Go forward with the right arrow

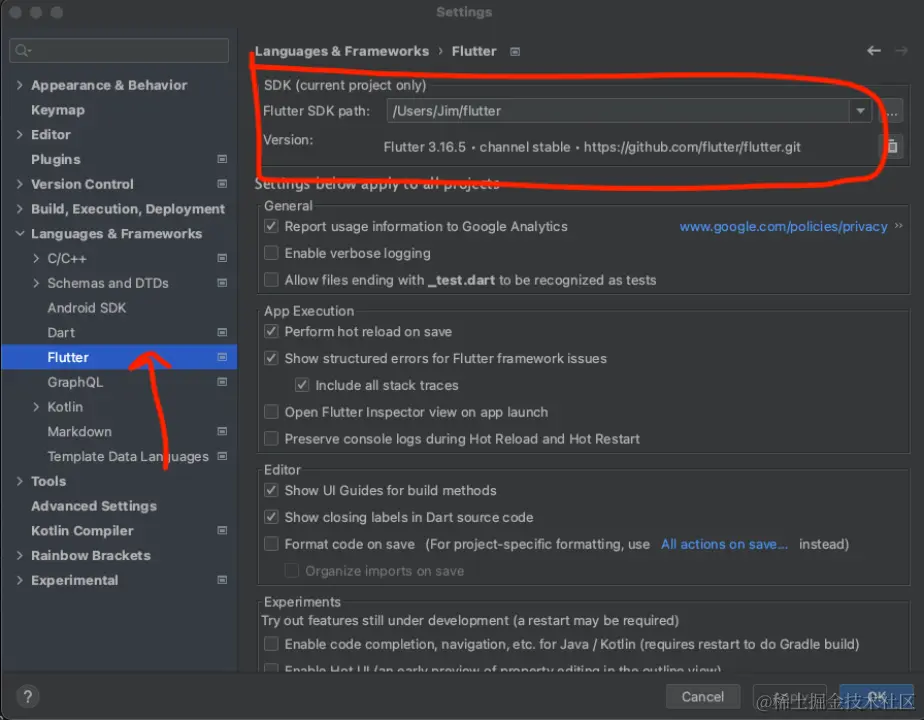[x=901, y=51]
